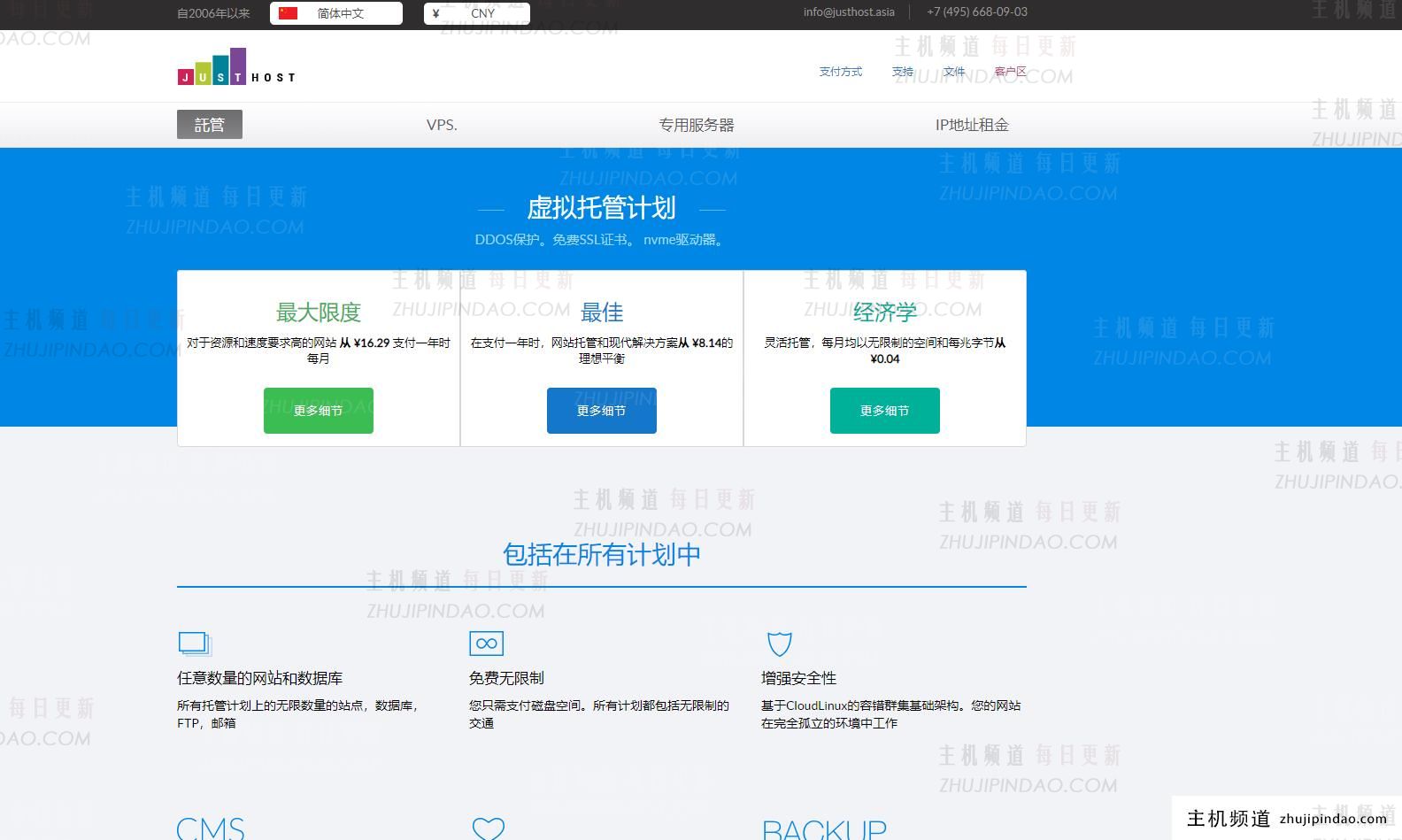The width and height of the screenshot is (1402, 840).
Task: Open the 支付方式 link
Action: pos(841,72)
